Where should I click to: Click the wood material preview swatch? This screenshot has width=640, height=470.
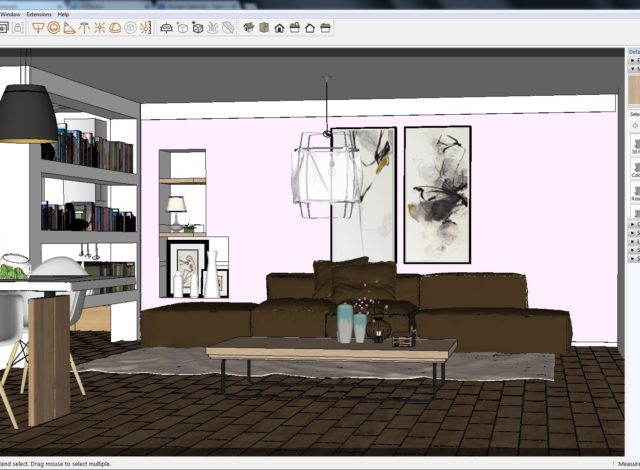634,89
